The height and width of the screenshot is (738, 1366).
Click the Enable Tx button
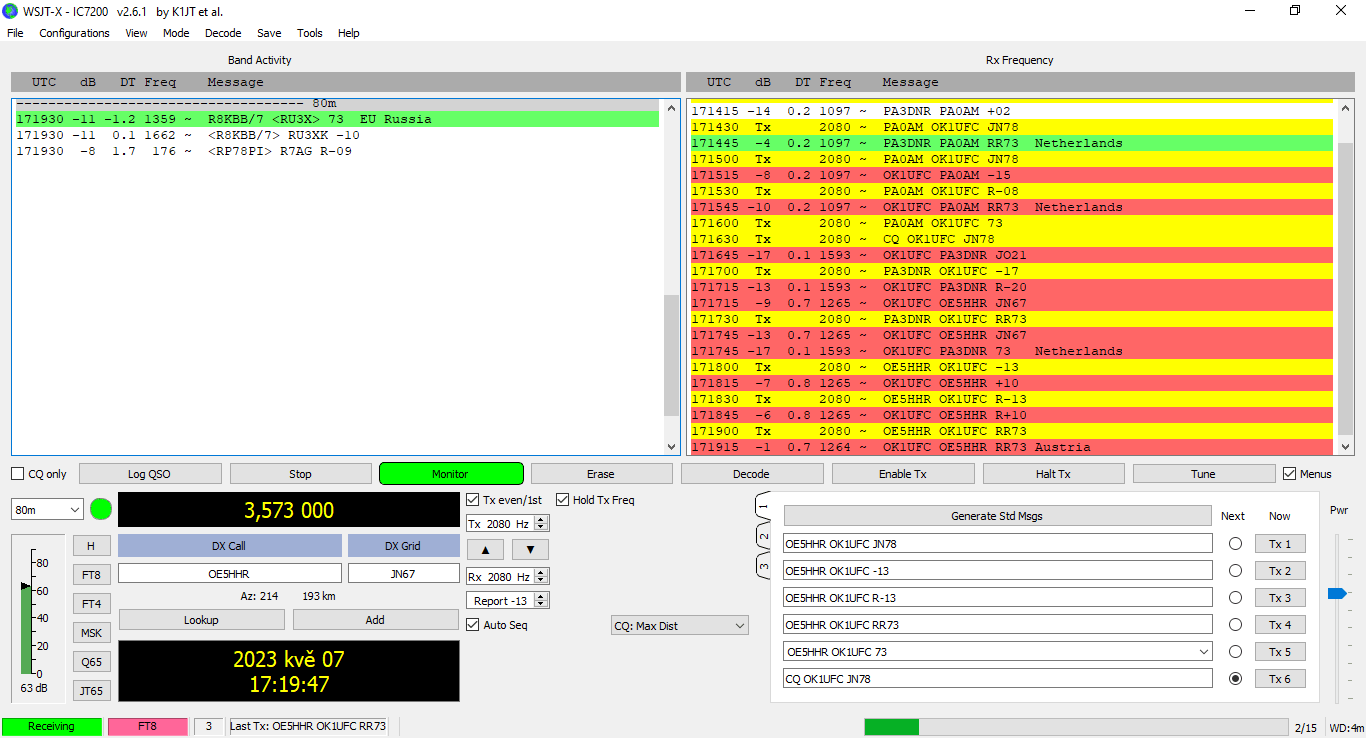(902, 474)
